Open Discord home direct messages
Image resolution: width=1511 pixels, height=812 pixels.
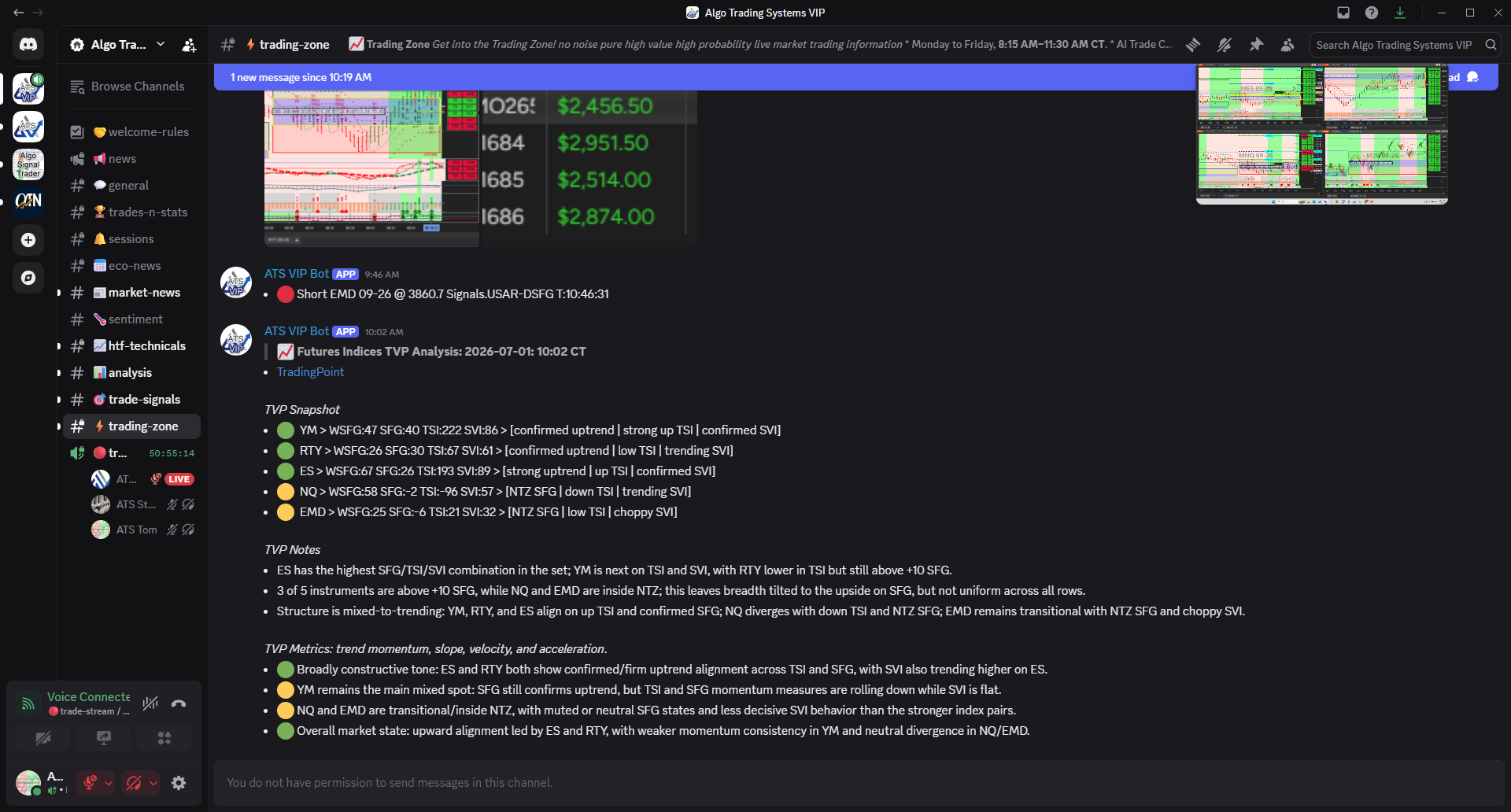[x=28, y=45]
